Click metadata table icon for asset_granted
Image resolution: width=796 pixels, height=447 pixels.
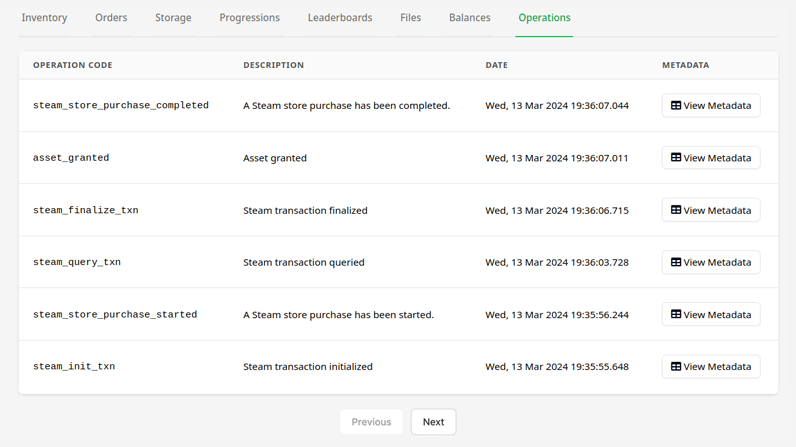point(676,158)
